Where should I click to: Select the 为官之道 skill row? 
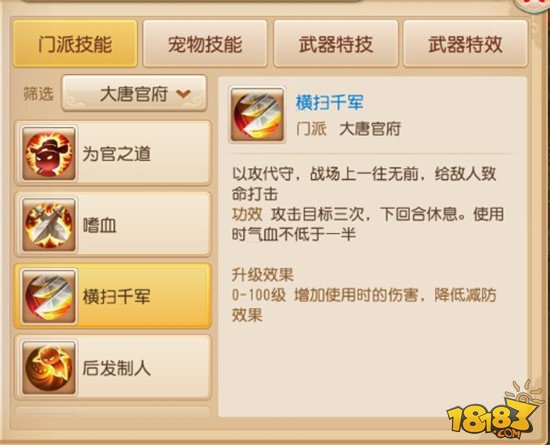click(x=113, y=154)
